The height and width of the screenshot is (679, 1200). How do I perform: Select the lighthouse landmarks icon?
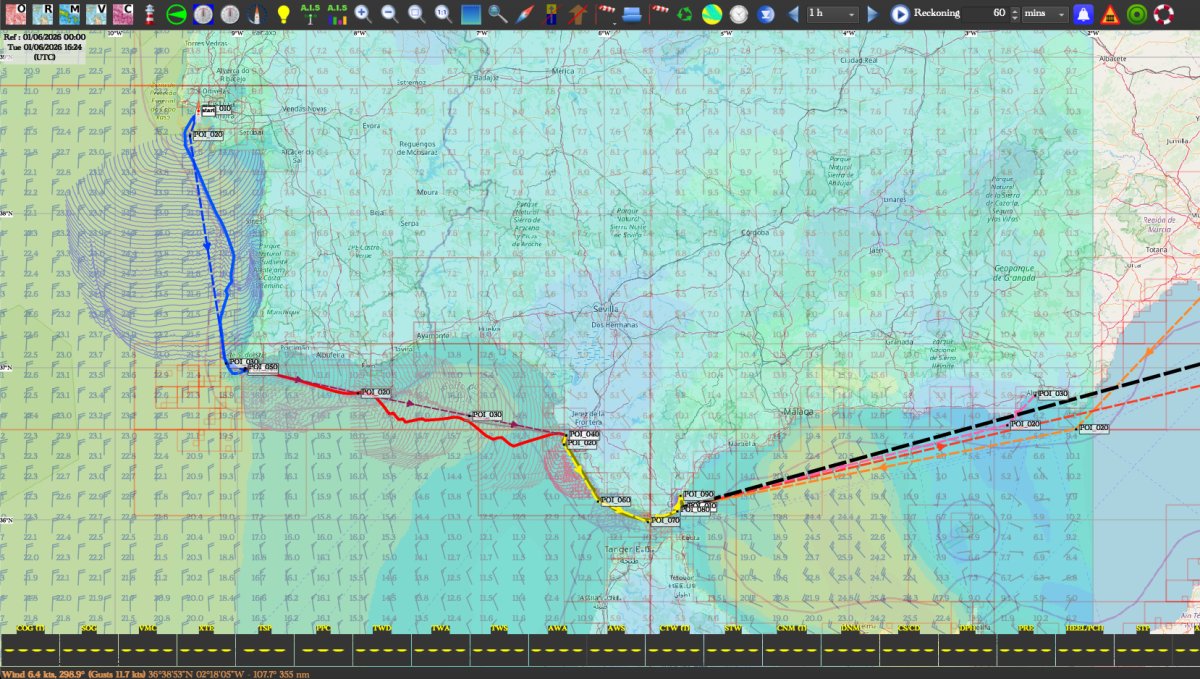(x=149, y=12)
